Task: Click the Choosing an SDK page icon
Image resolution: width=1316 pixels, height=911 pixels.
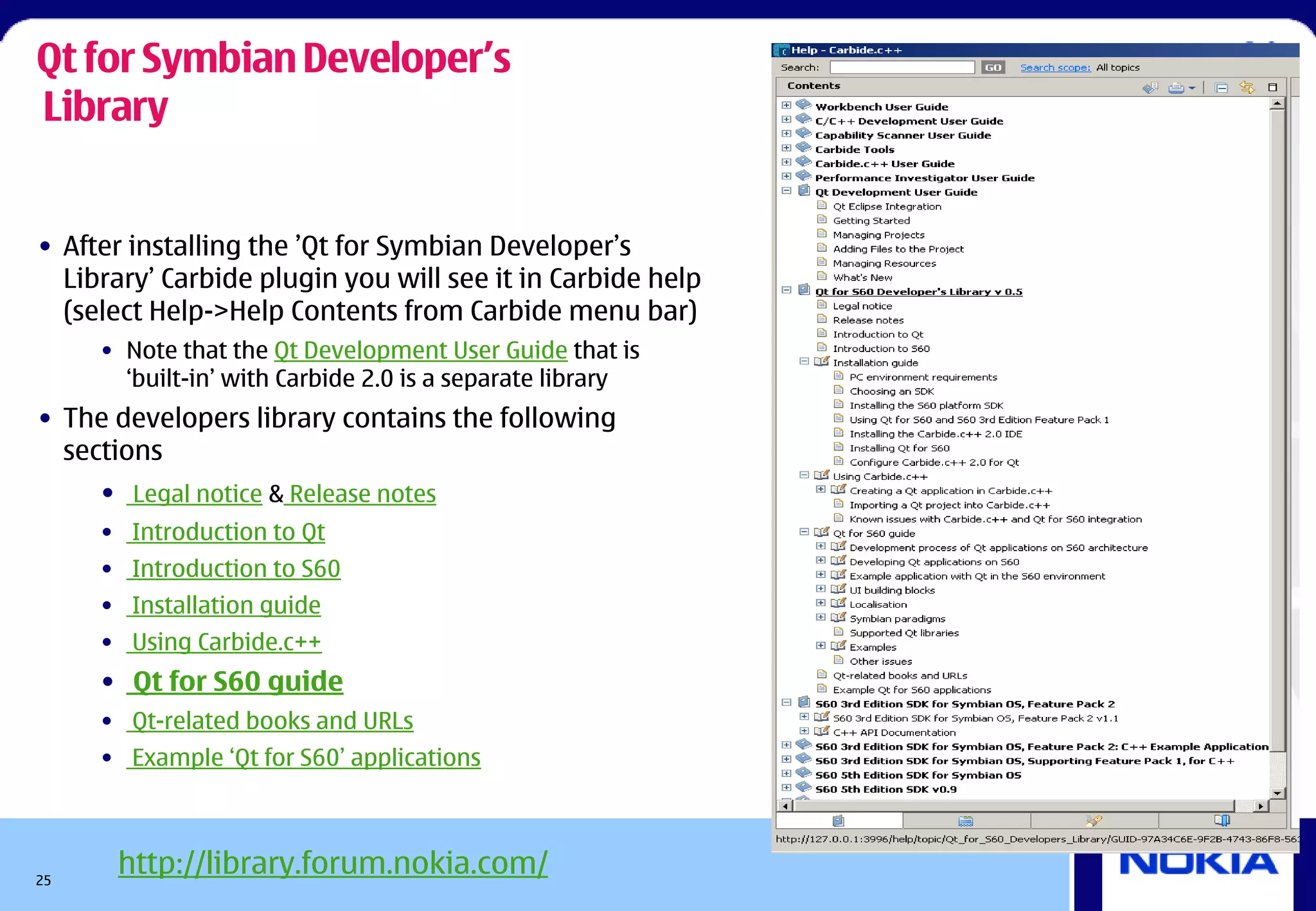Action: (839, 390)
